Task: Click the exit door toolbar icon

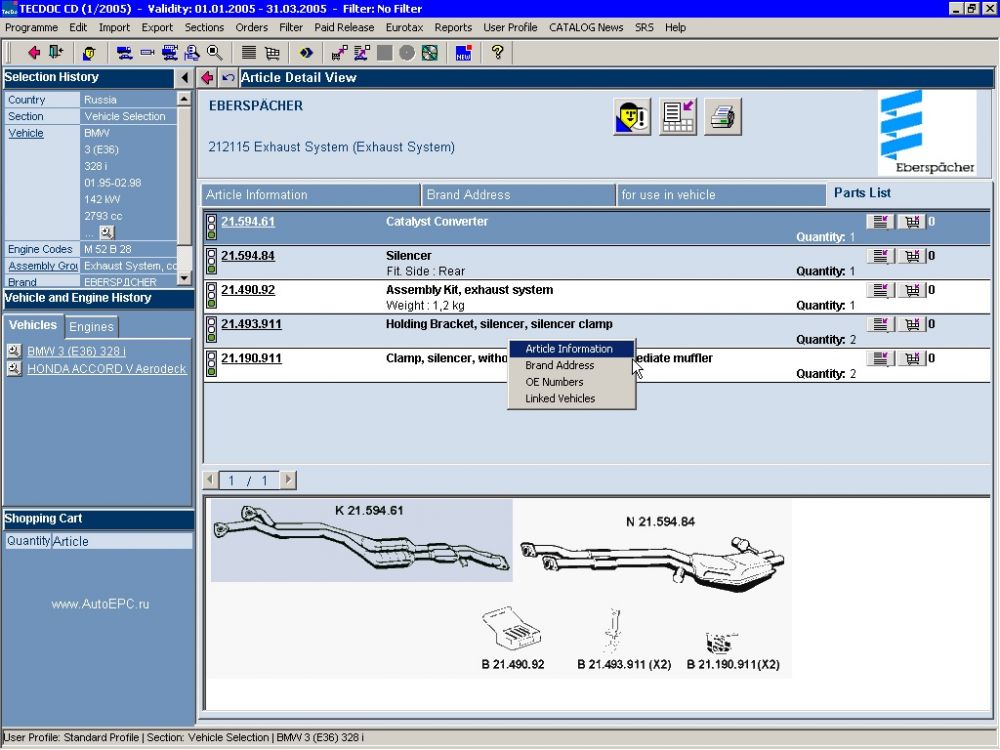Action: click(56, 53)
